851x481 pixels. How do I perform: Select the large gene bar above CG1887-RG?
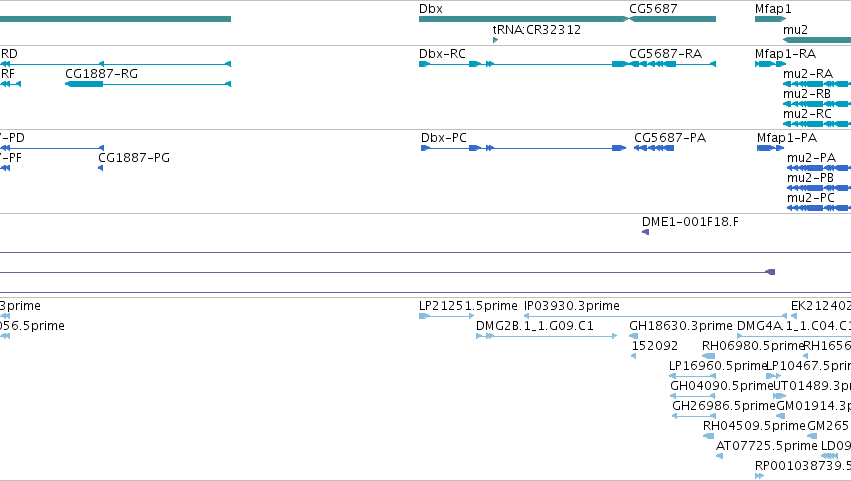(x=116, y=19)
